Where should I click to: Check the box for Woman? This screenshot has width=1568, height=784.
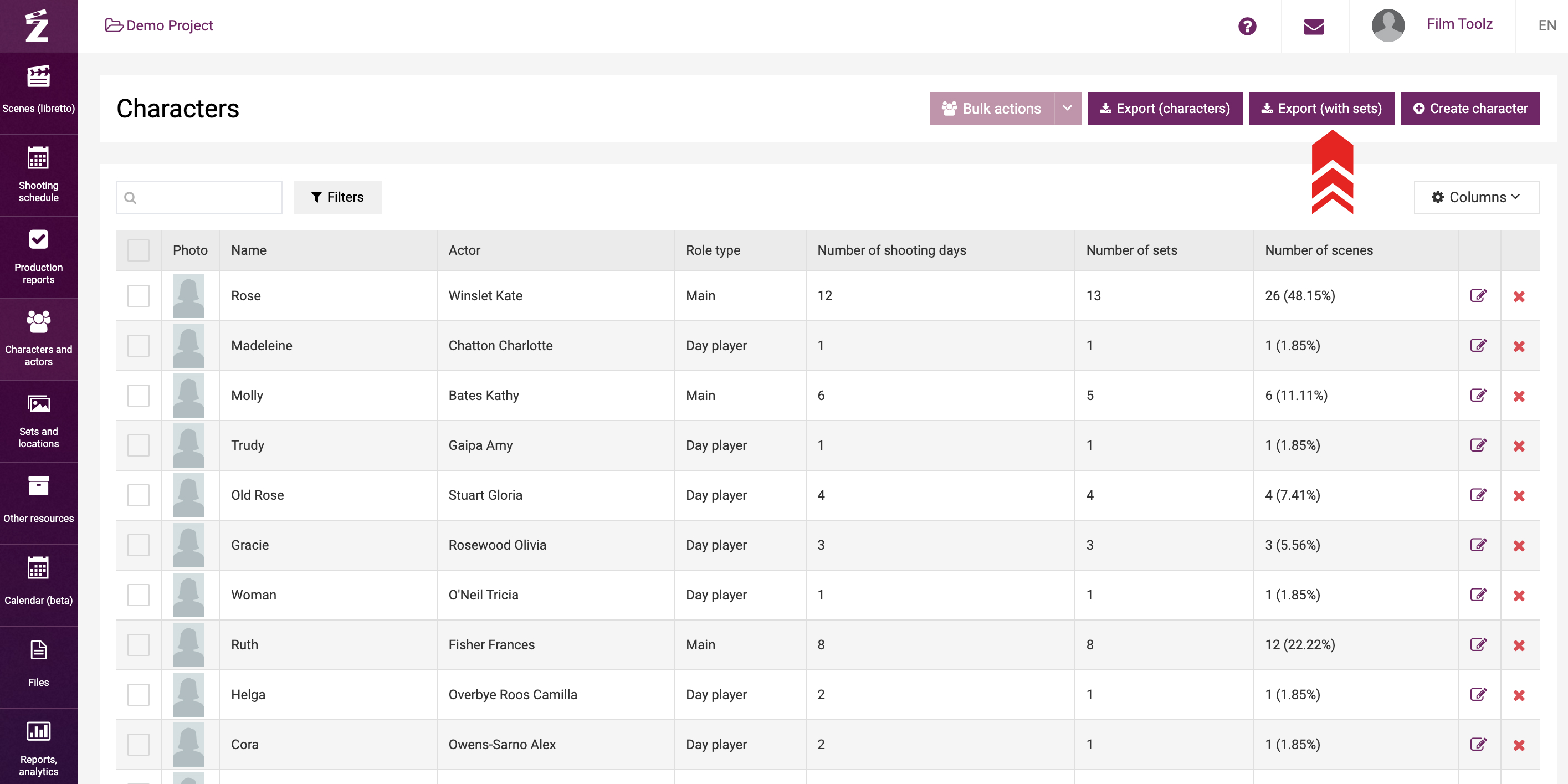[x=138, y=595]
